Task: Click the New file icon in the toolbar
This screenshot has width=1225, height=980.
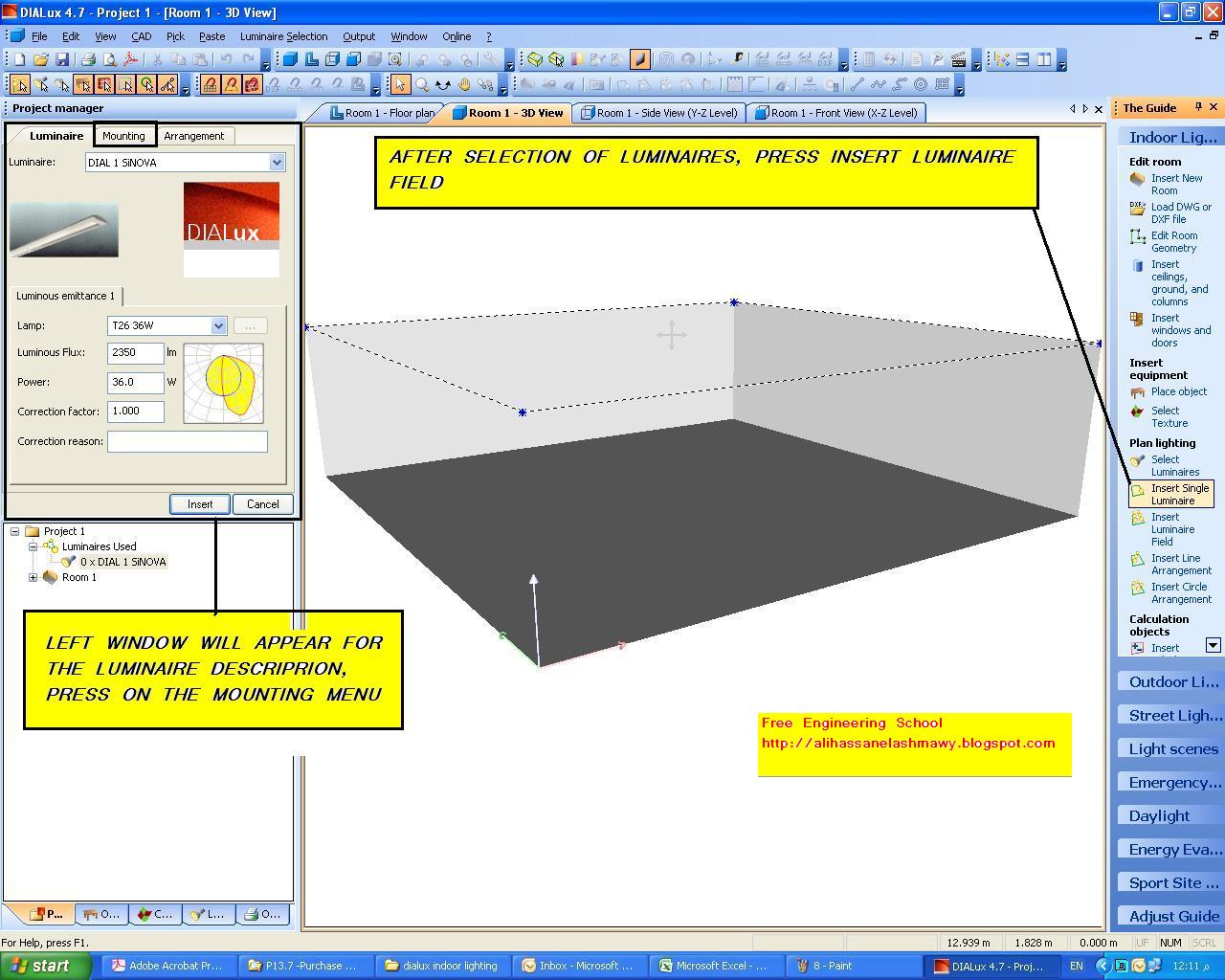Action: tap(19, 59)
